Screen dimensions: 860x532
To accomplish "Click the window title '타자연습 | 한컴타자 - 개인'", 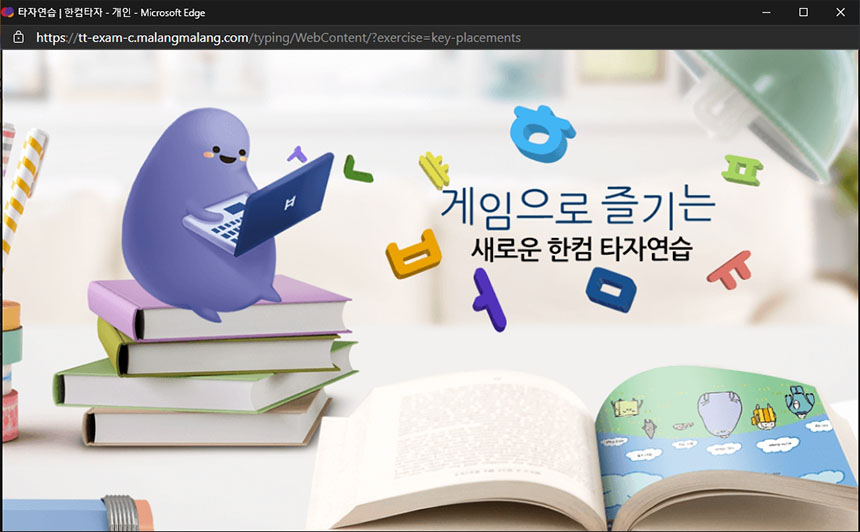I will pos(74,12).
